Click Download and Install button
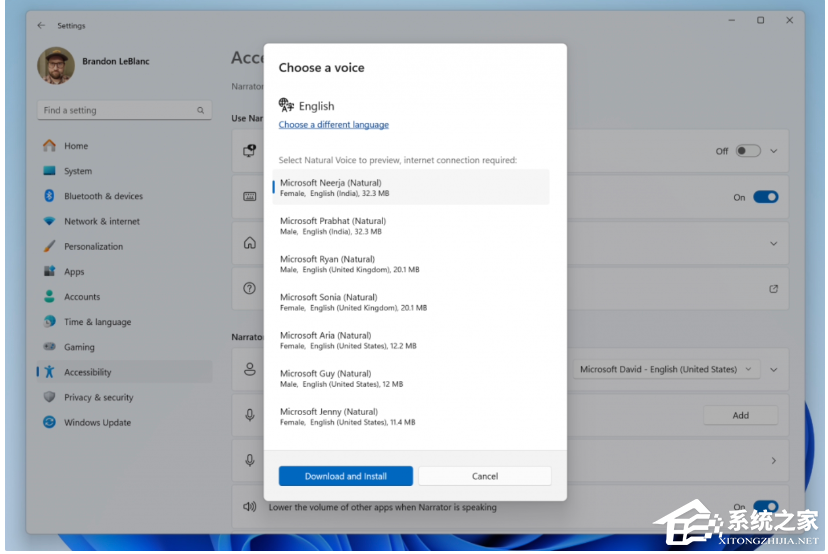Screen dimensions: 828x554 click(x=345, y=476)
